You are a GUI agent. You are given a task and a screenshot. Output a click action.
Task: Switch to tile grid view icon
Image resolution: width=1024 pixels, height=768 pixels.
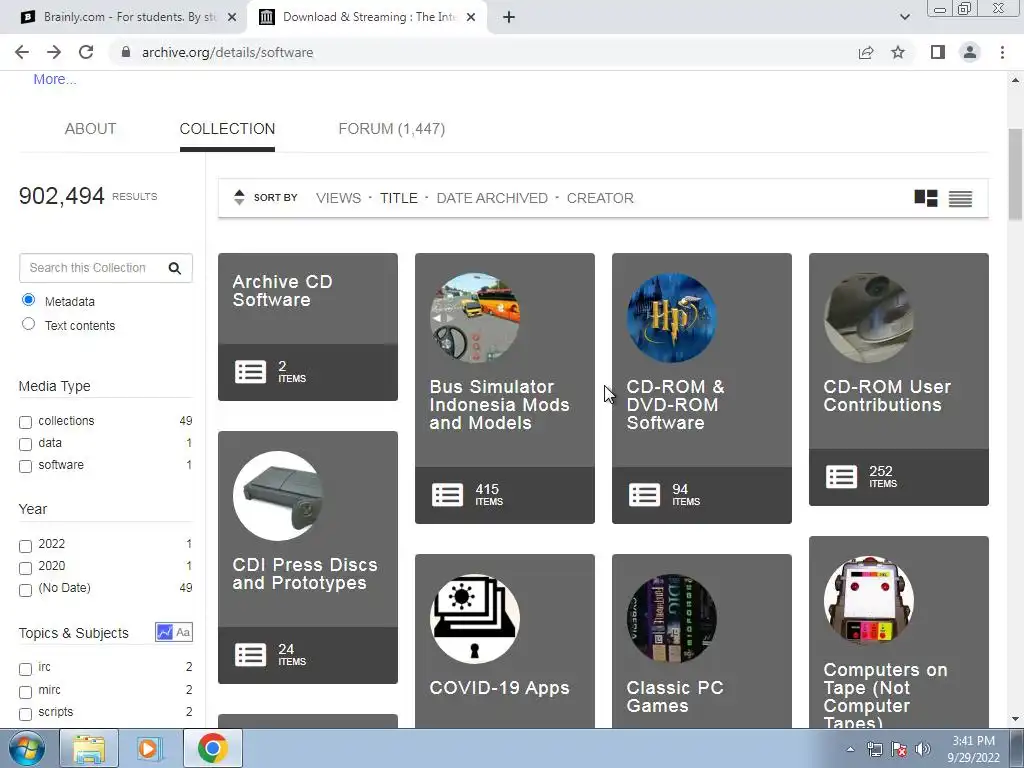pos(925,198)
